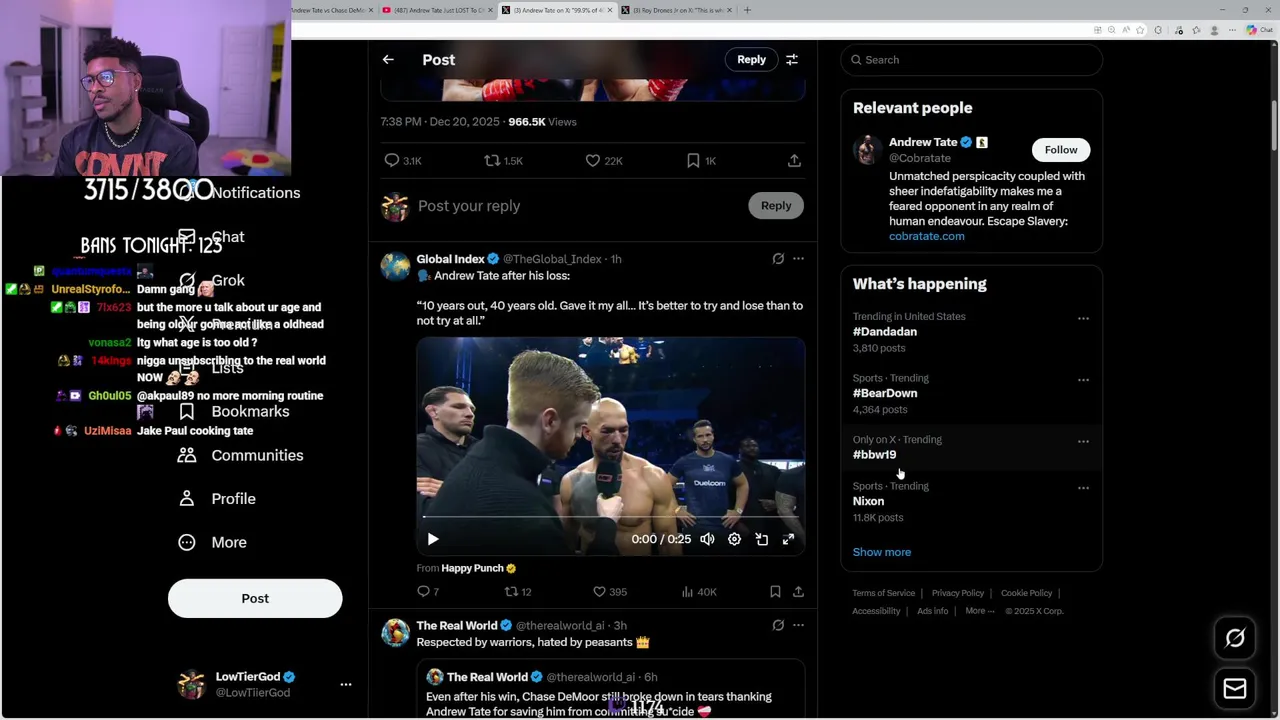Play the Andrew Tate interview video

[433, 539]
